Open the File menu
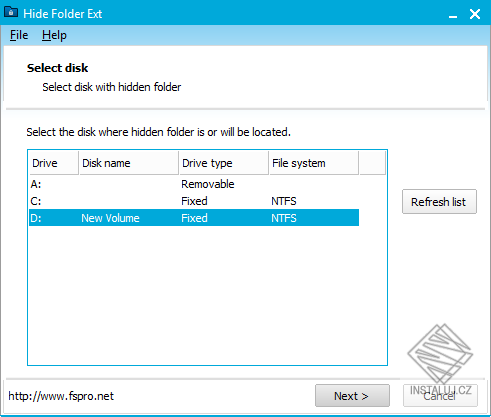This screenshot has width=491, height=417. [19, 35]
